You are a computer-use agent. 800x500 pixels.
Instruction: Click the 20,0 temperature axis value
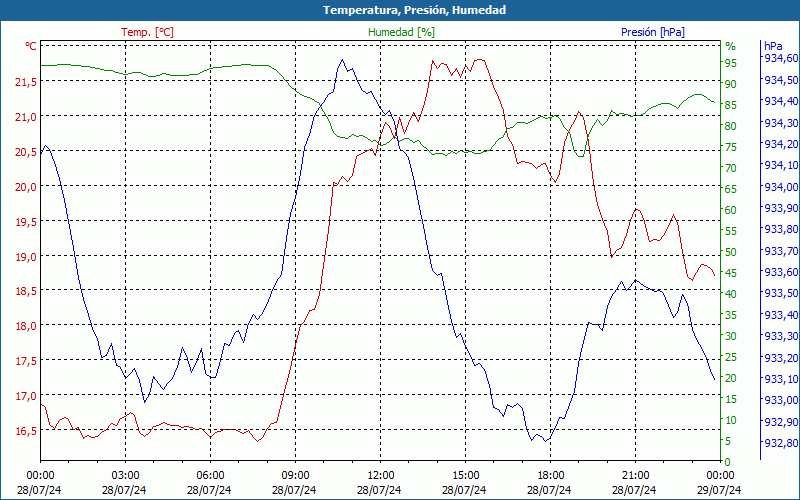(27, 187)
